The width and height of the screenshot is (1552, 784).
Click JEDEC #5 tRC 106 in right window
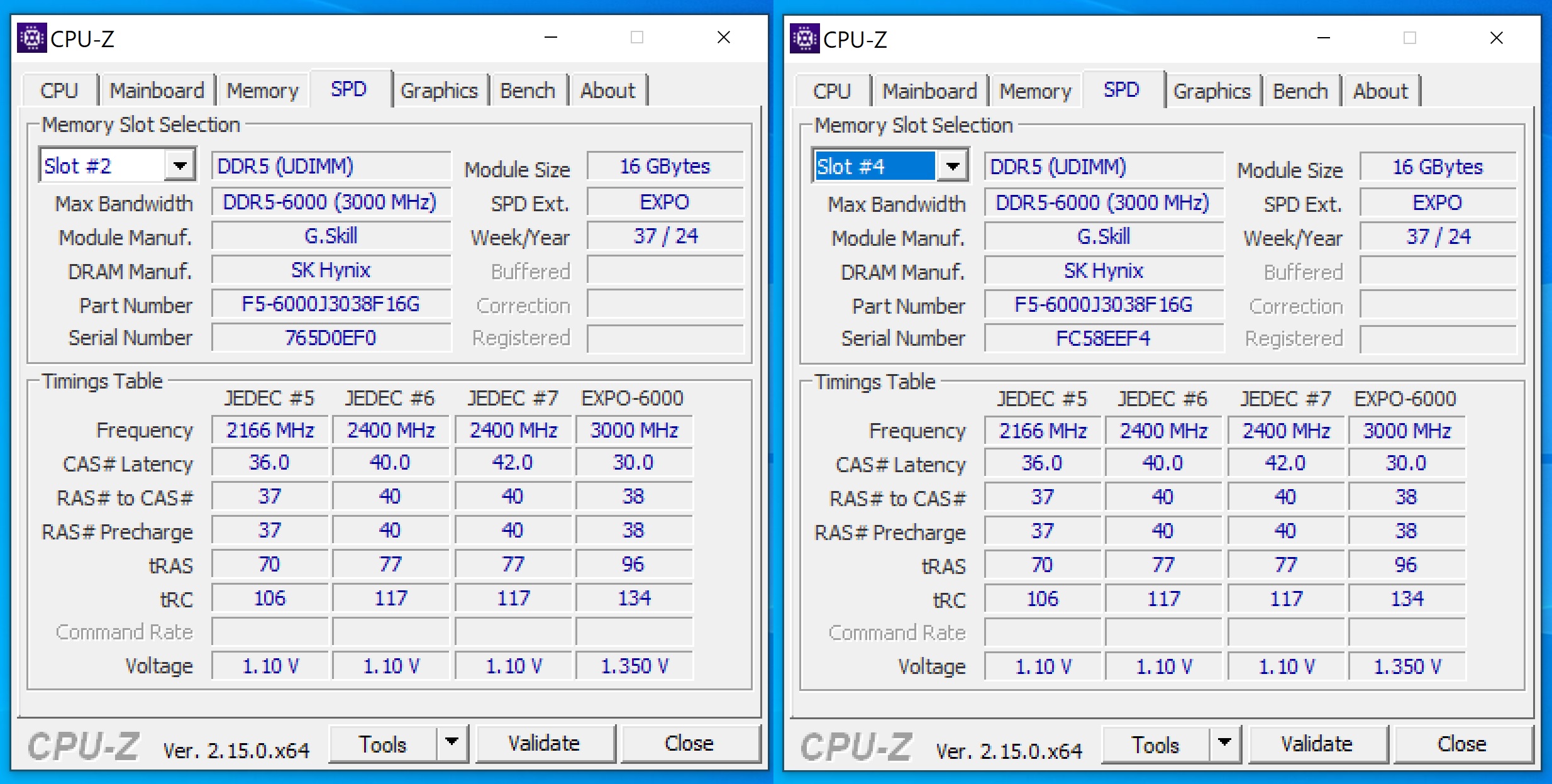point(1043,599)
